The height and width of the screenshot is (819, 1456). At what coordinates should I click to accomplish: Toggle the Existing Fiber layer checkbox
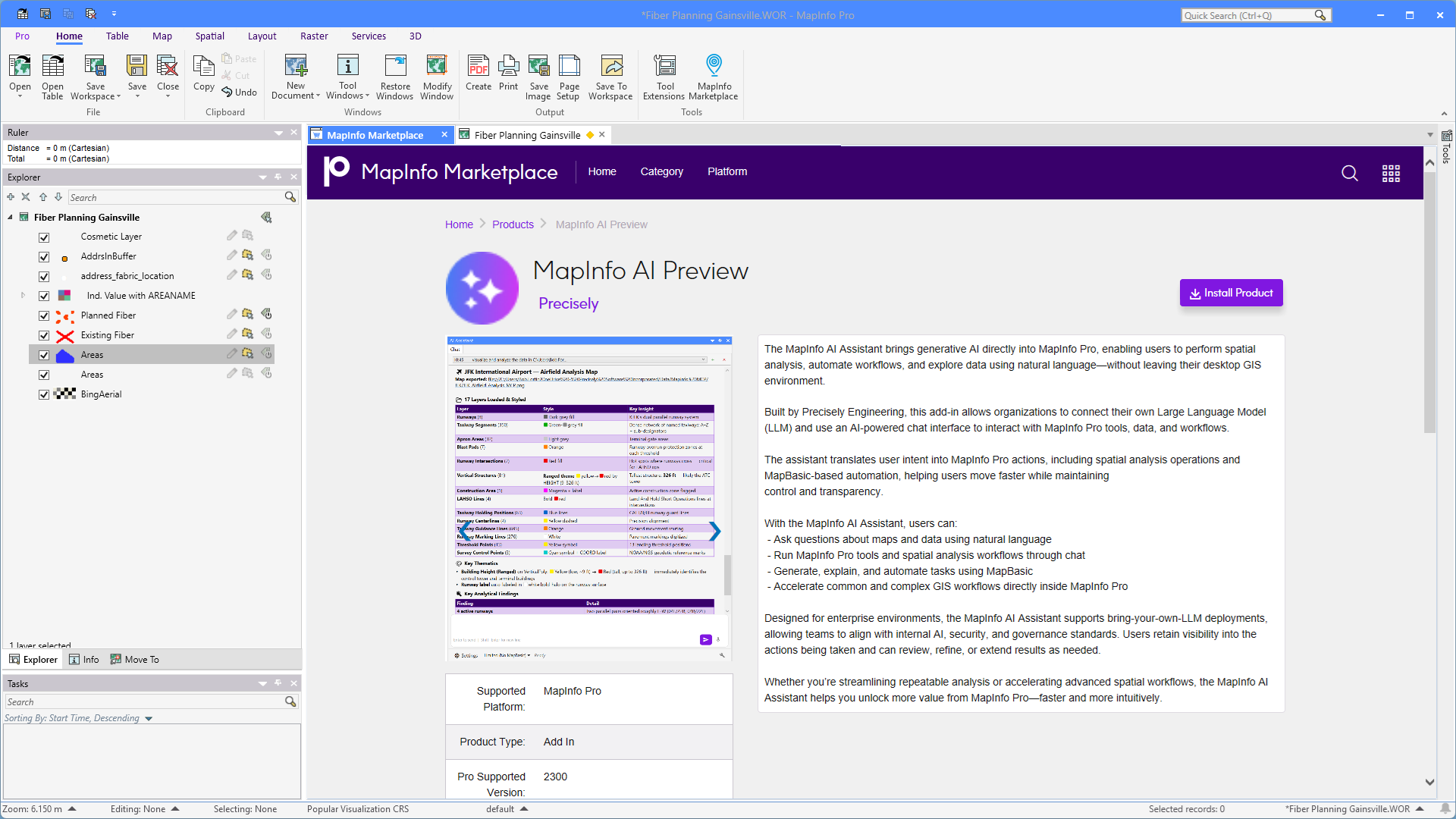click(44, 335)
